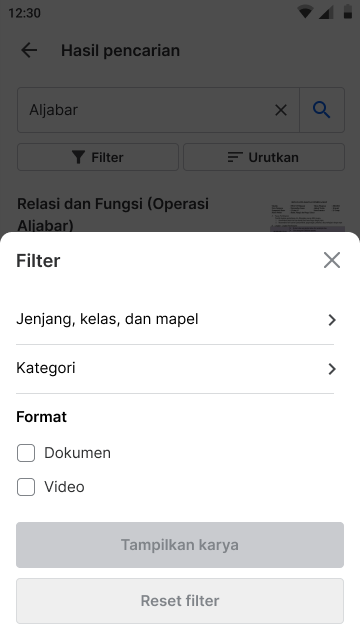Open the Relasi dan Fungsi document thumbnail
The height and width of the screenshot is (640, 361).
(307, 216)
